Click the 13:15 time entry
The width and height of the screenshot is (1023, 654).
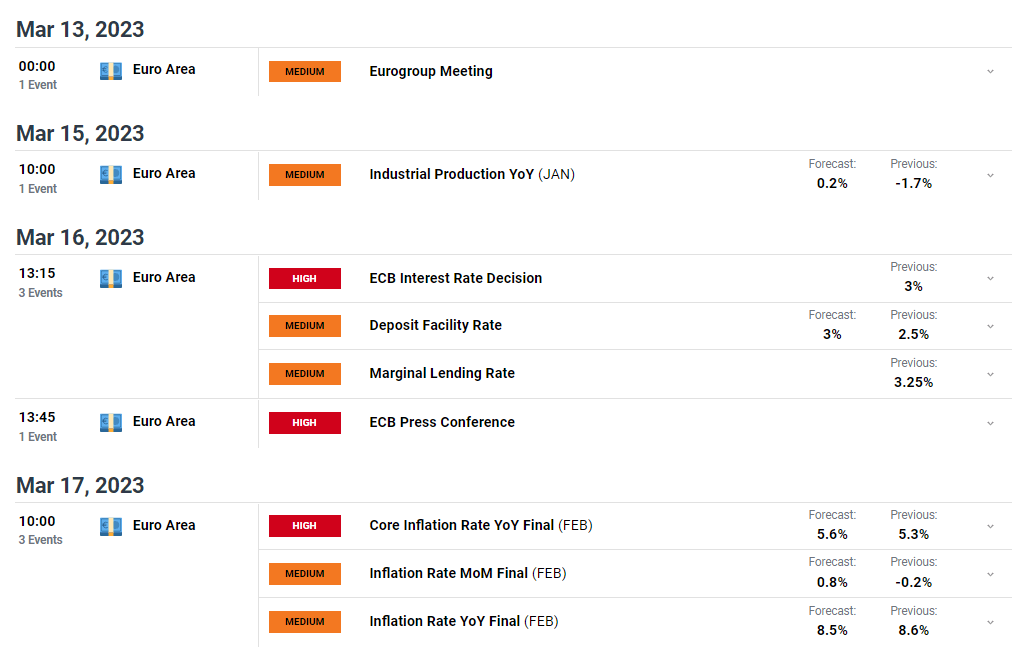pos(37,273)
